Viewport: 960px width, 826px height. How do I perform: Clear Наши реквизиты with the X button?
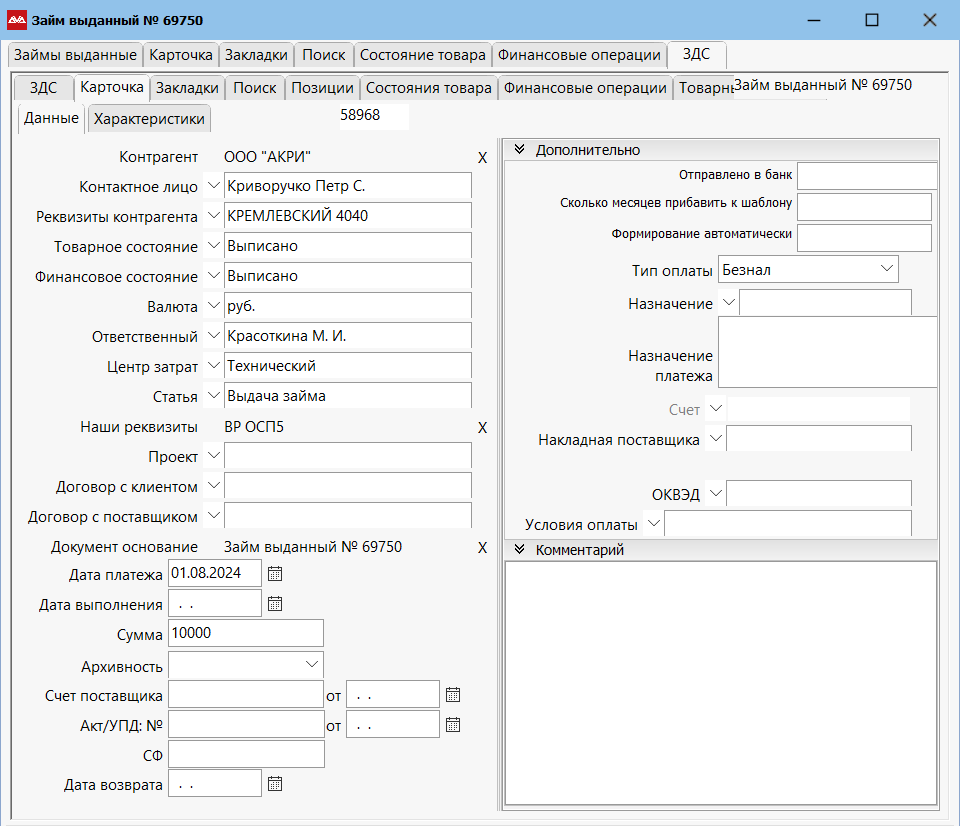click(x=482, y=428)
